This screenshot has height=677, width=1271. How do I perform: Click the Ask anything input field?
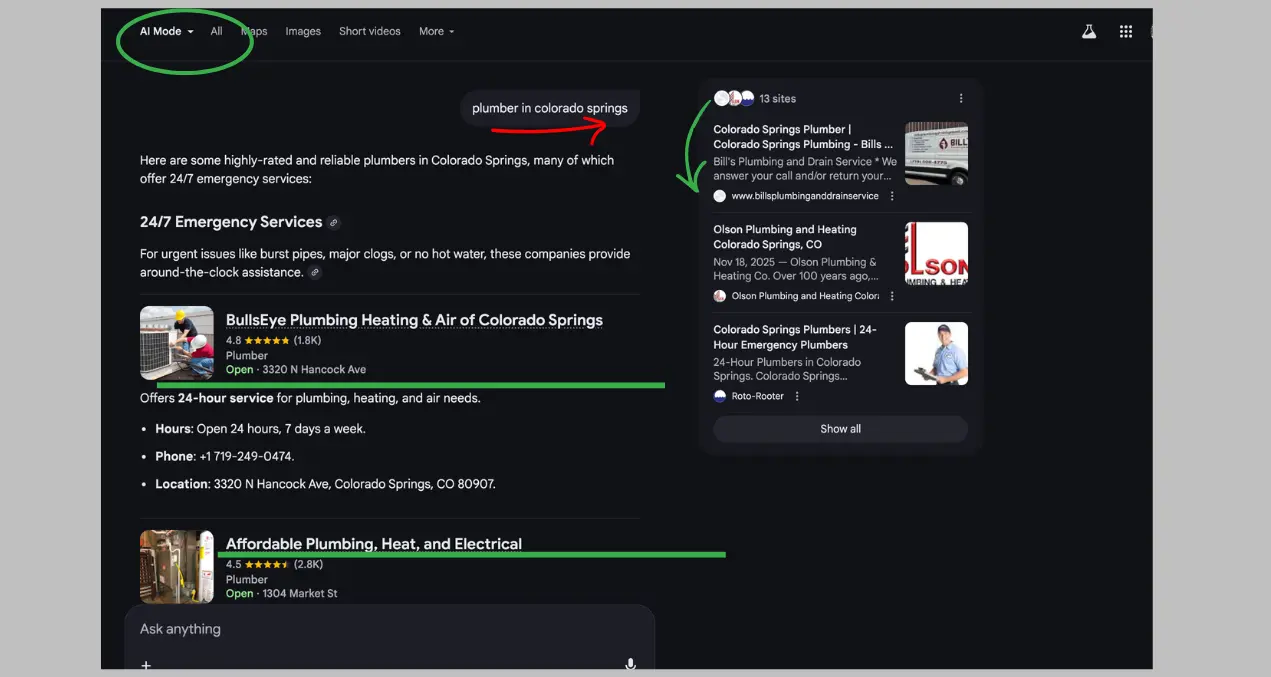tap(380, 629)
